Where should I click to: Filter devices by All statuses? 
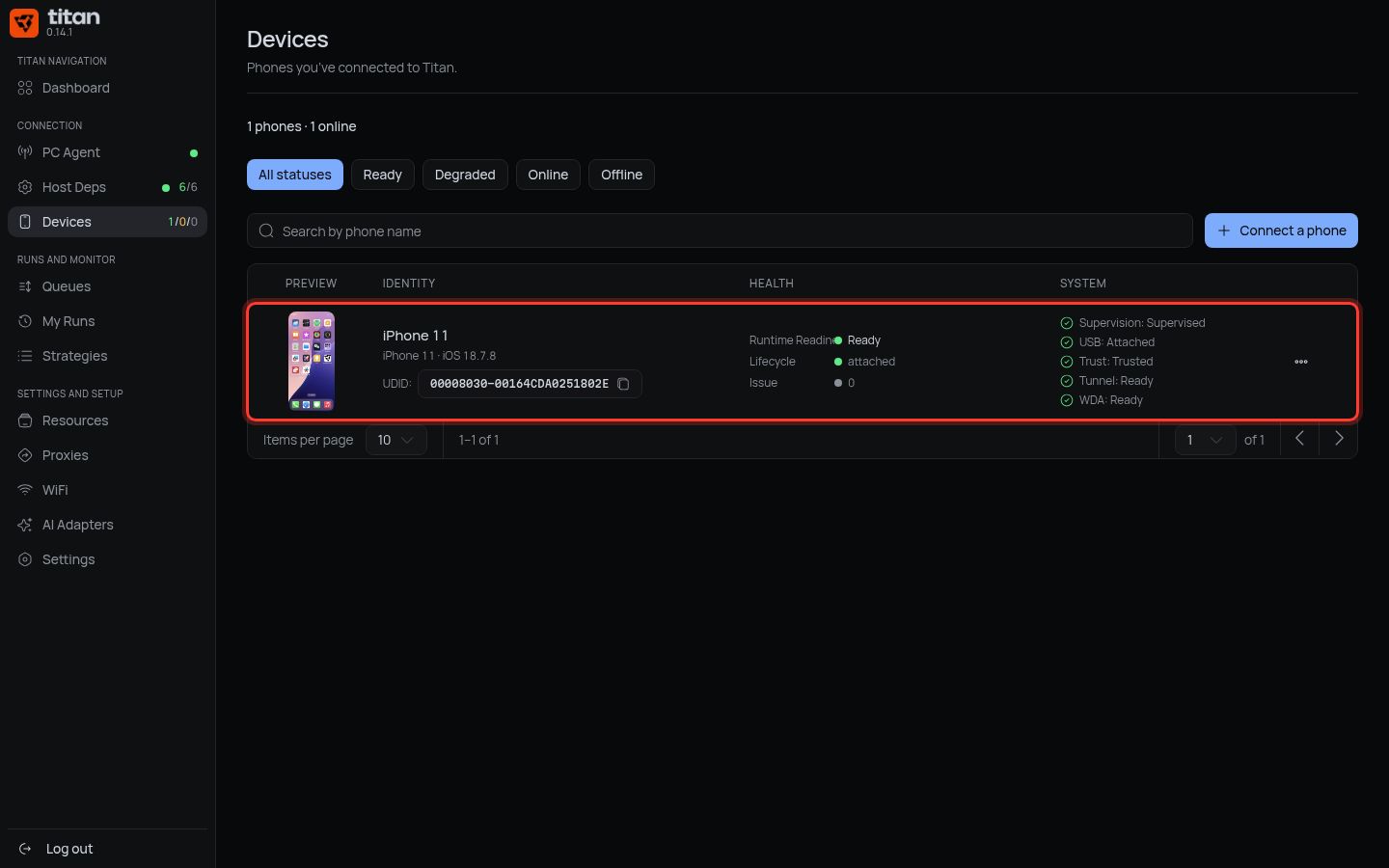[x=295, y=175]
